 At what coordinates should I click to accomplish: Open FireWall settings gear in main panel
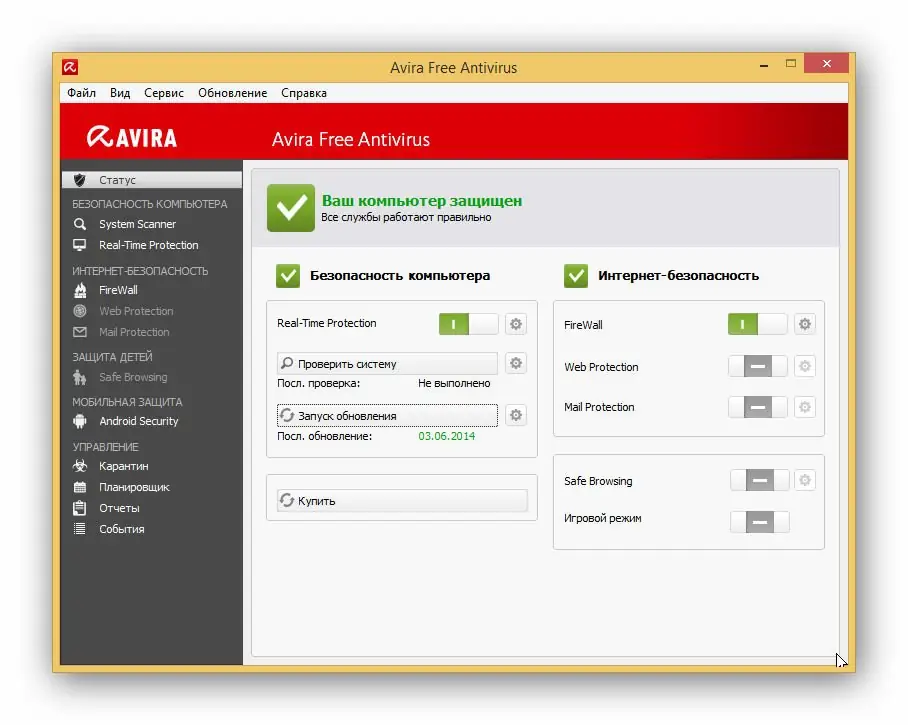pos(805,324)
